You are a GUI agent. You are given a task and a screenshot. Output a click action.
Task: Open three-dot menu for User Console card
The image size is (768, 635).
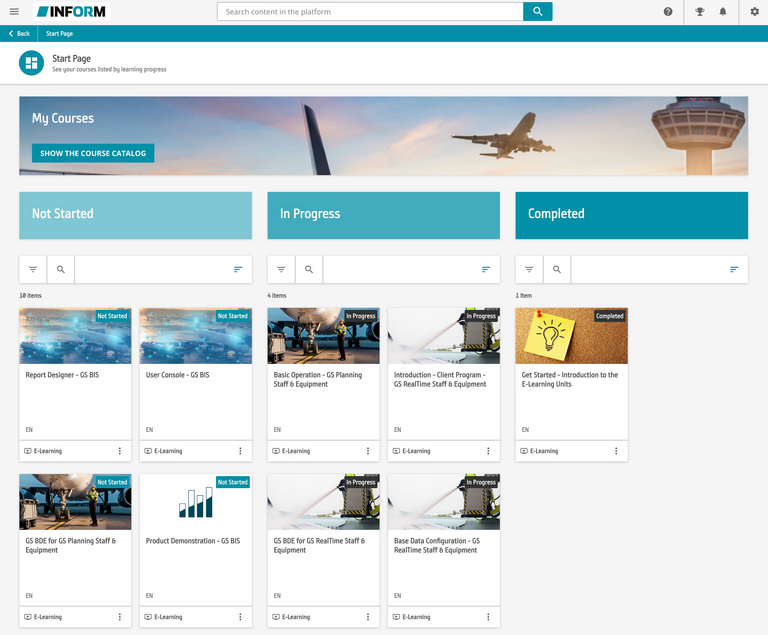click(x=240, y=451)
